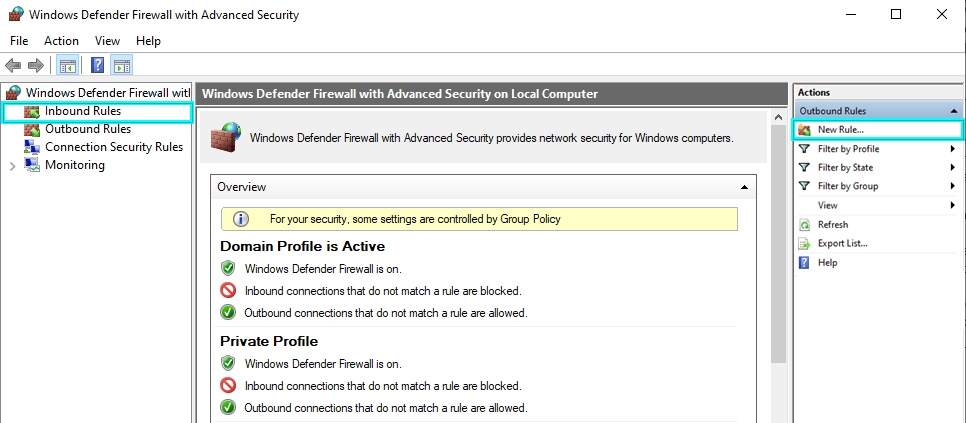Open the Action menu
966x423 pixels.
tap(61, 41)
